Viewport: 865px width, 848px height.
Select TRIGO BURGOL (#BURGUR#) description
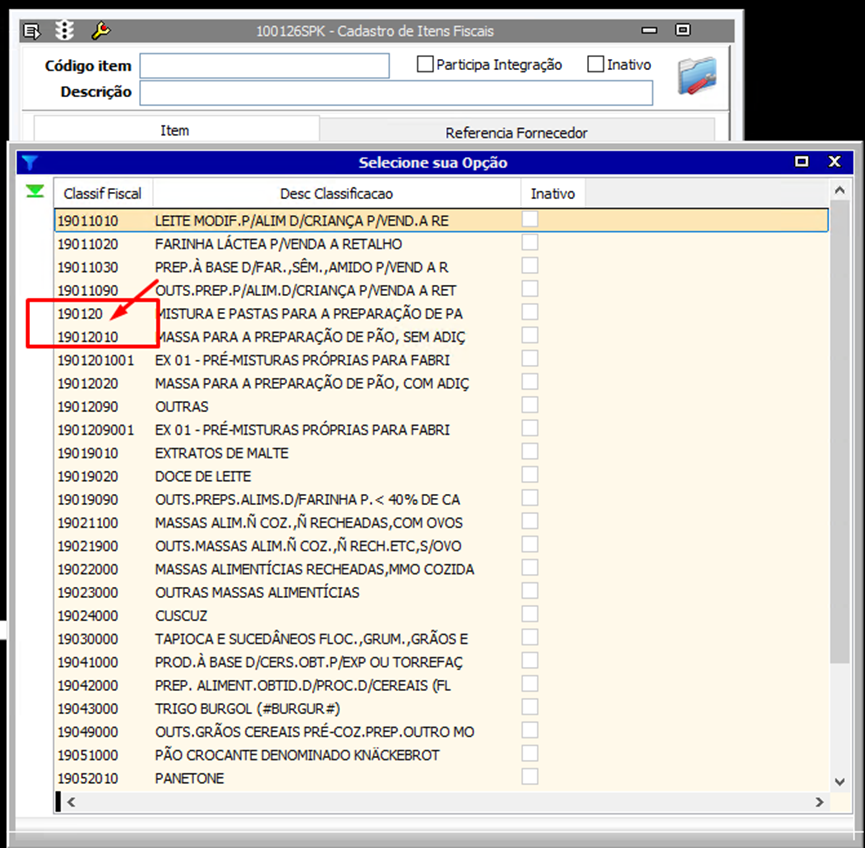click(x=248, y=708)
